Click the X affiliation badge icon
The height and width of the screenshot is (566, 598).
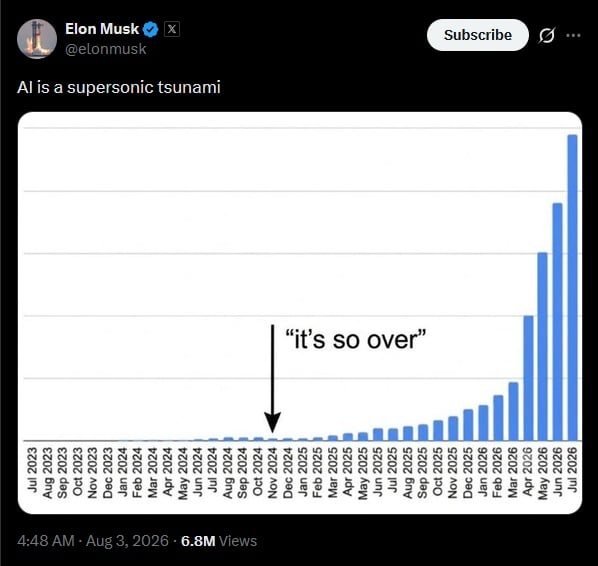pyautogui.click(x=172, y=29)
